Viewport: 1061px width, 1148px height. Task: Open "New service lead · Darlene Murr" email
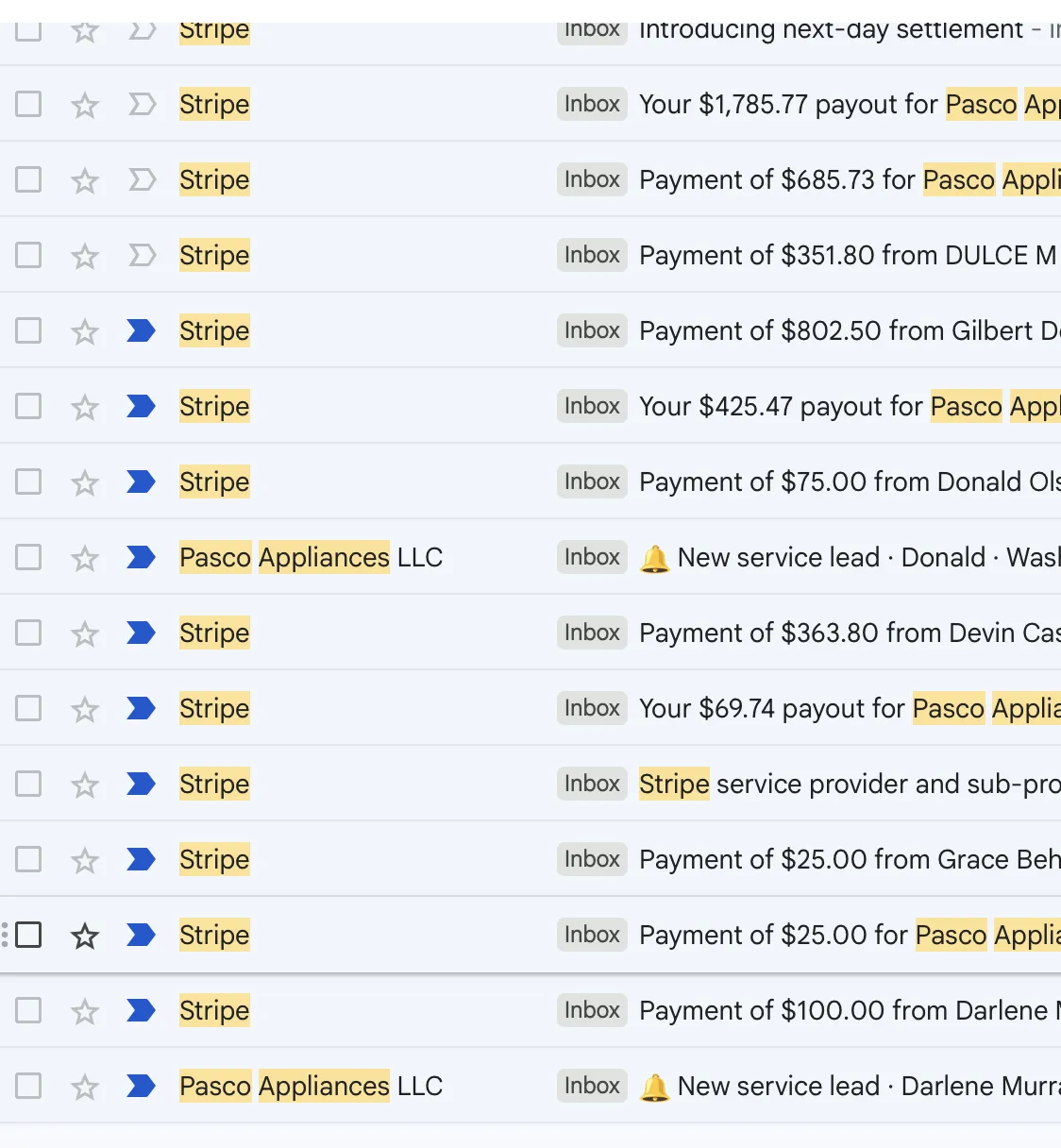850,1086
